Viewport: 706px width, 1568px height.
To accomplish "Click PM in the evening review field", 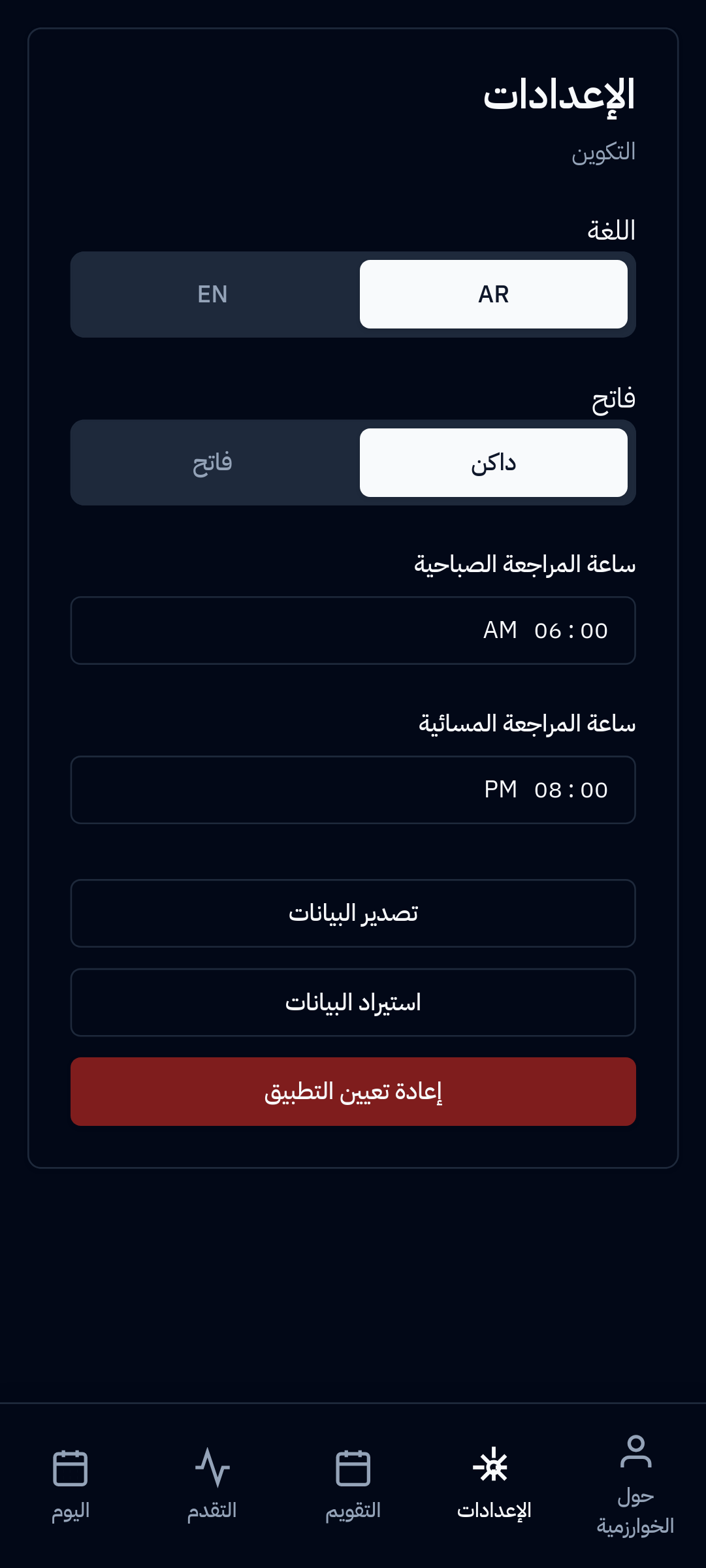I will (x=500, y=790).
